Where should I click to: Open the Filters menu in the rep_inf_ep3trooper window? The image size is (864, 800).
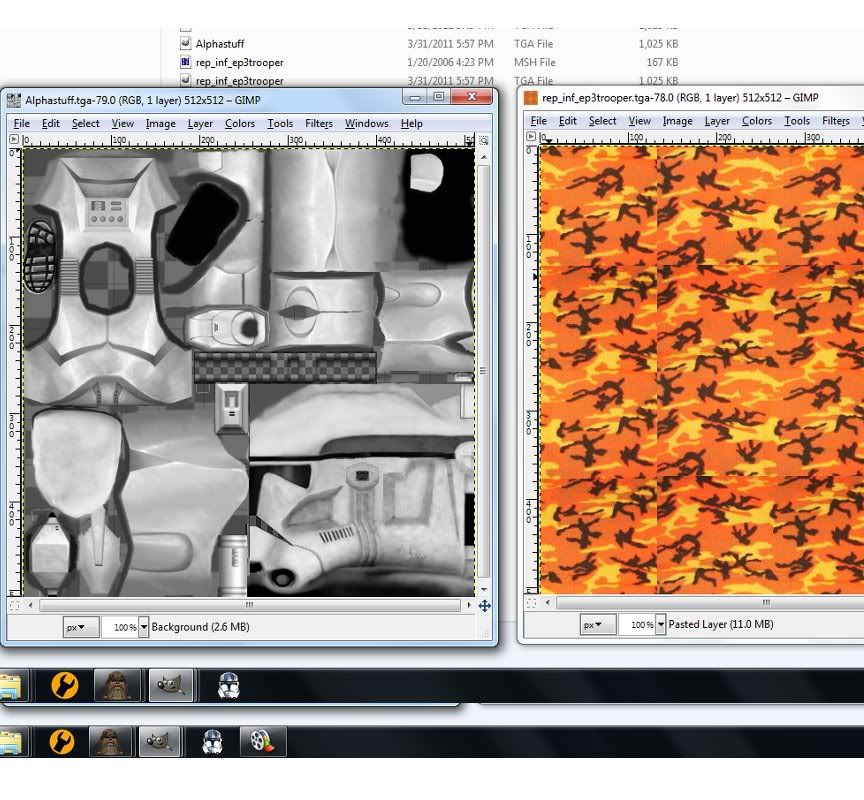835,121
